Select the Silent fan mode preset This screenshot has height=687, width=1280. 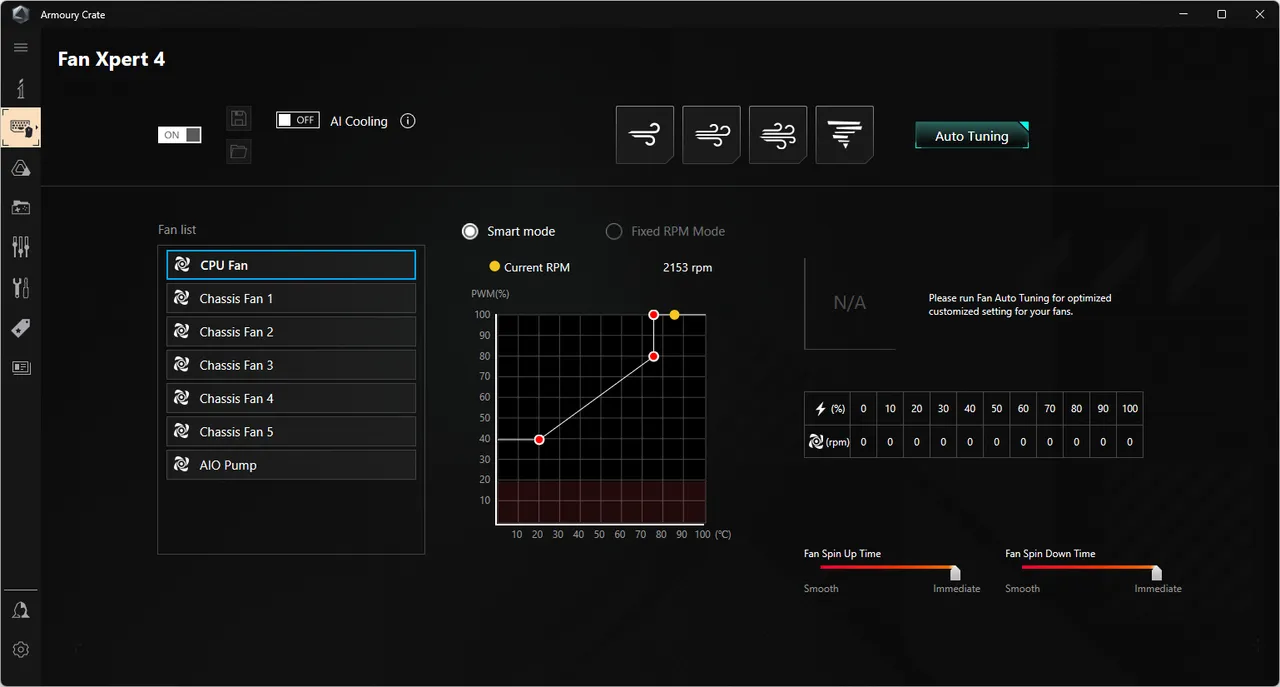click(645, 135)
